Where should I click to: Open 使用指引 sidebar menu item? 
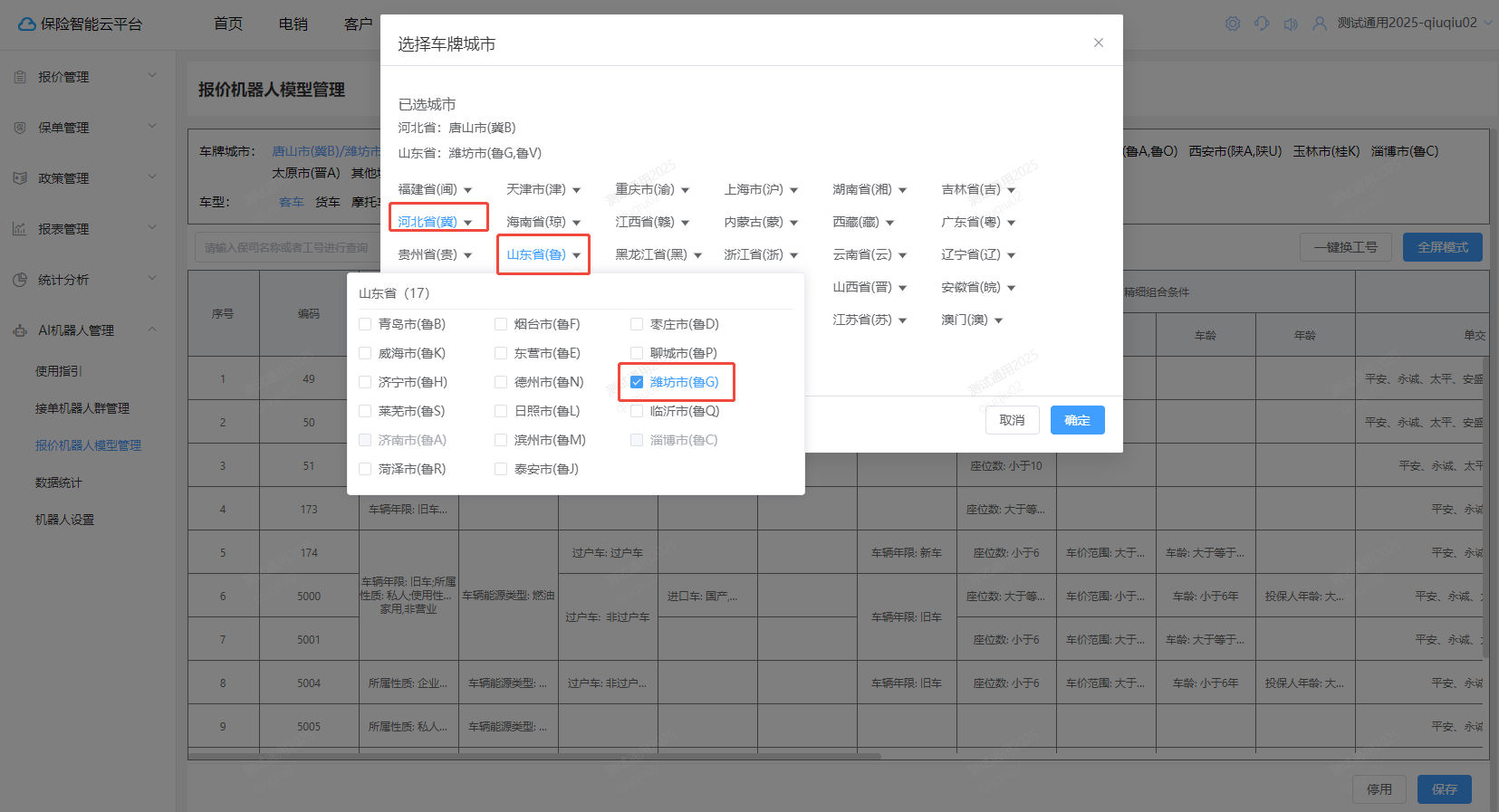tap(59, 371)
